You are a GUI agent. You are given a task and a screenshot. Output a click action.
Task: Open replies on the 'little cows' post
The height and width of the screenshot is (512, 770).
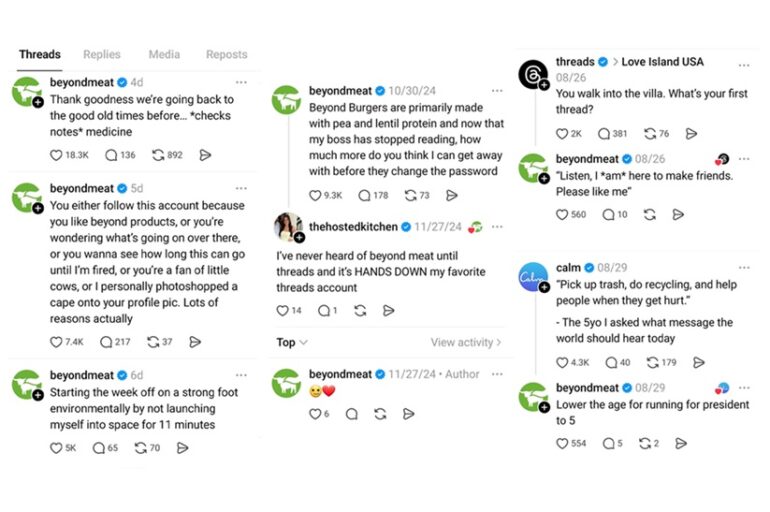[108, 342]
